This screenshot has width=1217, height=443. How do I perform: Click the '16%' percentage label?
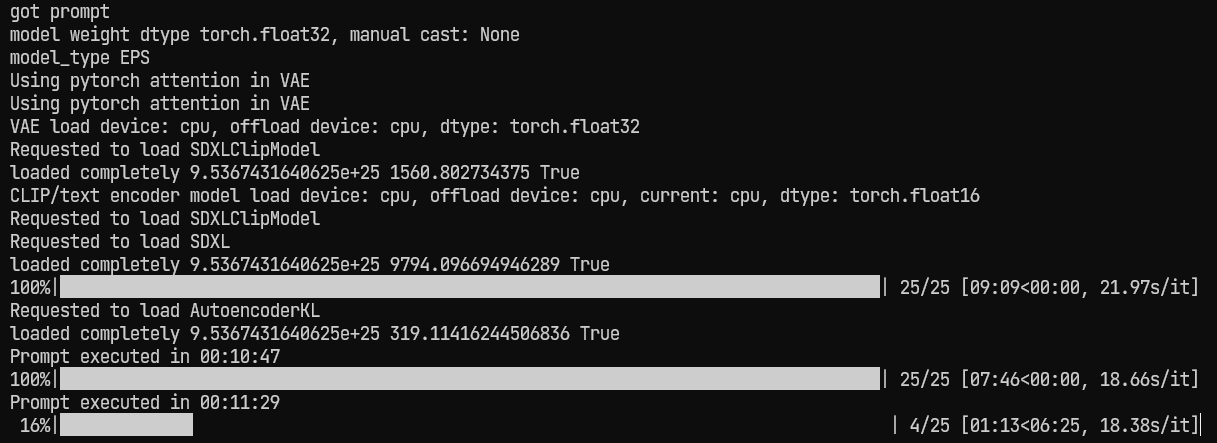tap(34, 425)
